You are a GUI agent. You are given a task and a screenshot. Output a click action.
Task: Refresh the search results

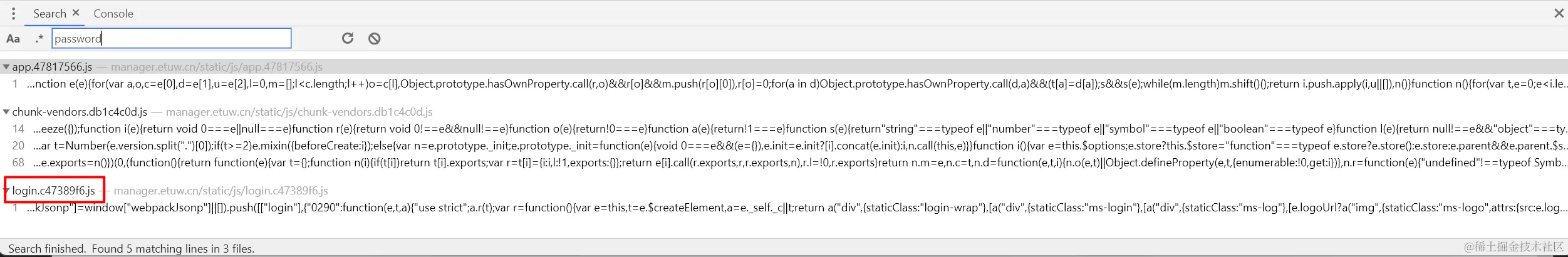point(348,38)
